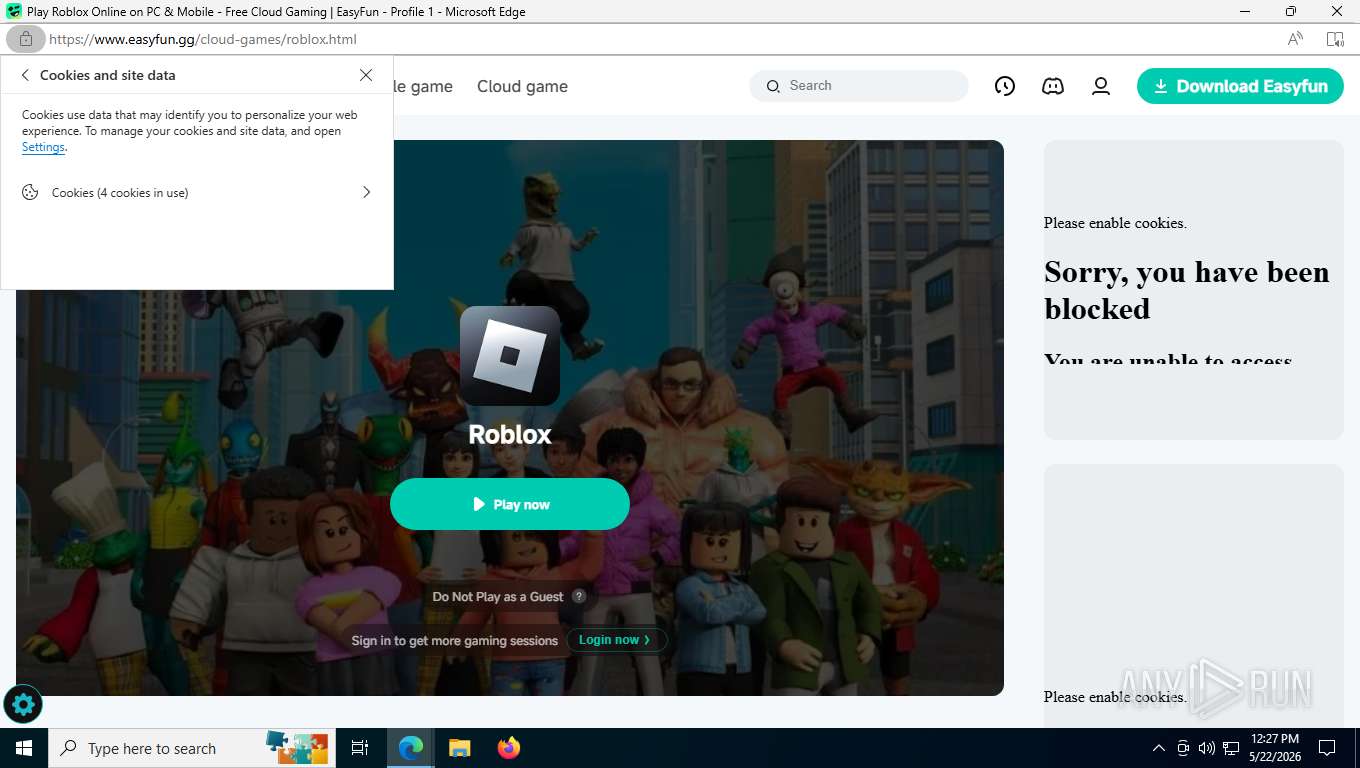Click the Play now button
1360x768 pixels.
510,504
